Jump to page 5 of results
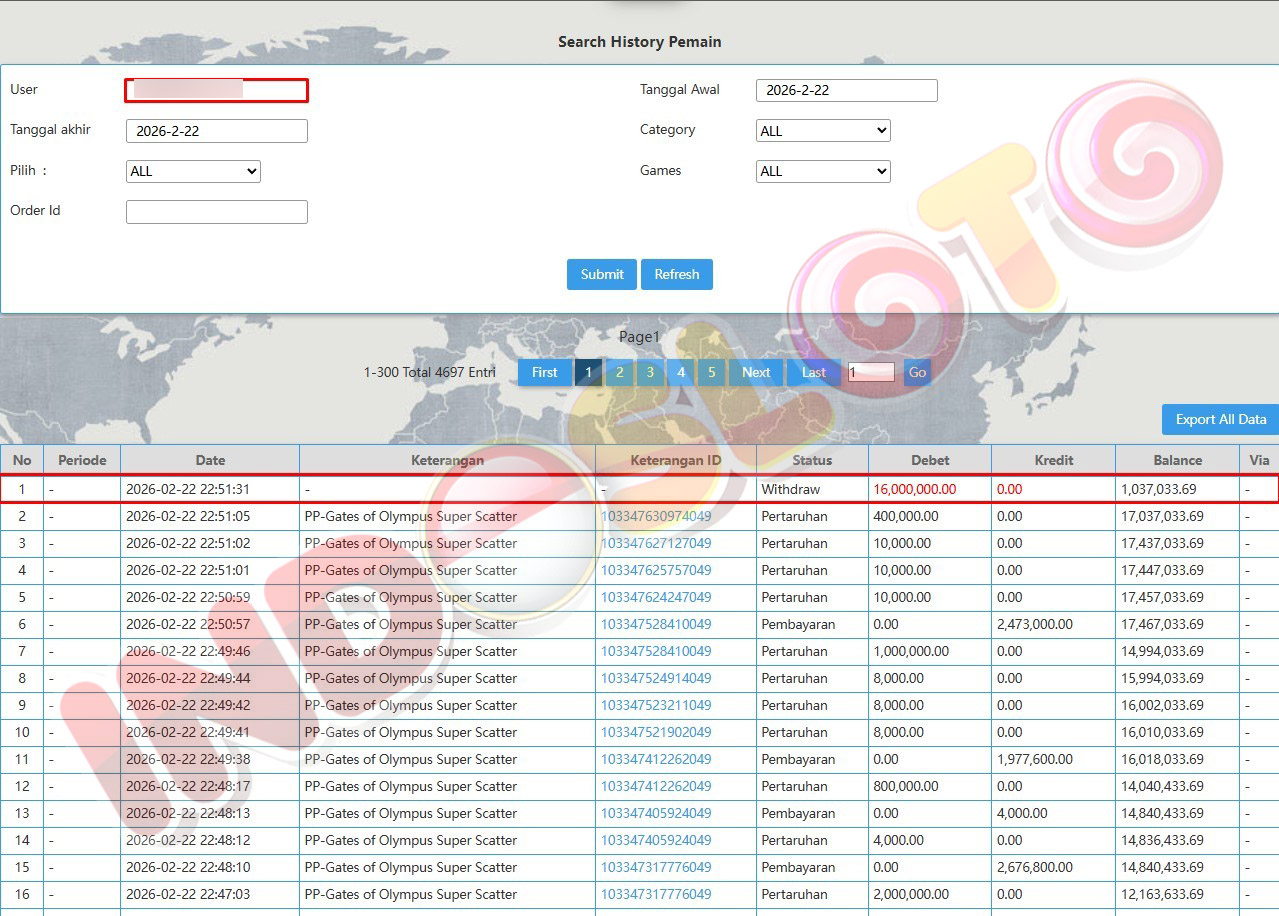1279x916 pixels. point(711,372)
